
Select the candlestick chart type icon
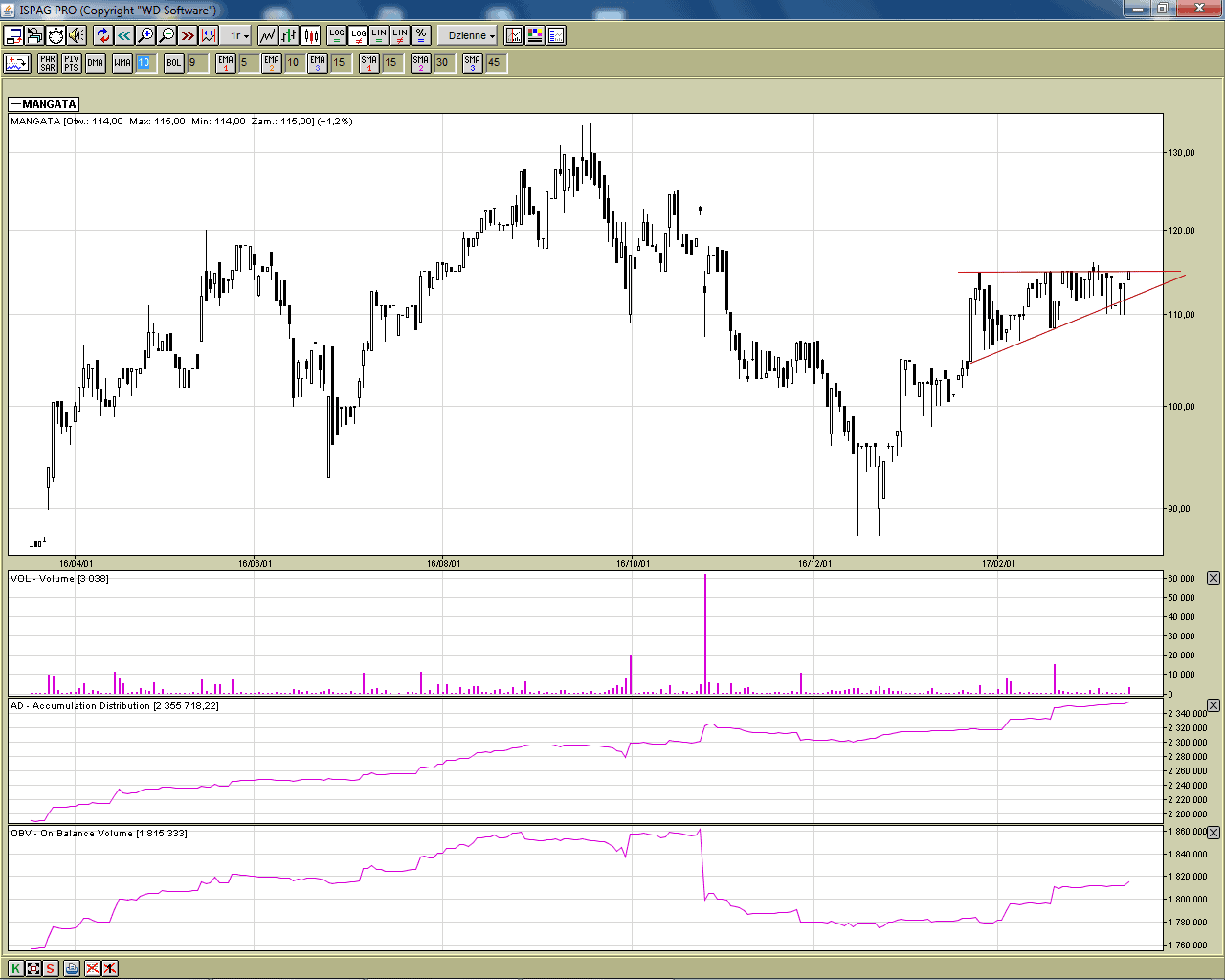tap(311, 35)
